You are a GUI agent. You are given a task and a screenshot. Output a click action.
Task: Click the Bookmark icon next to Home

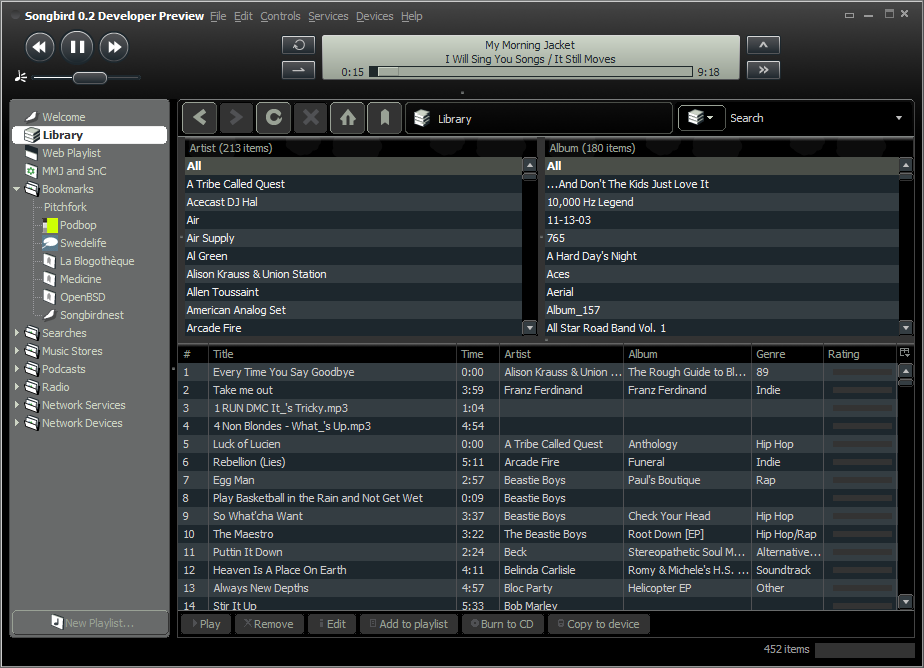384,117
